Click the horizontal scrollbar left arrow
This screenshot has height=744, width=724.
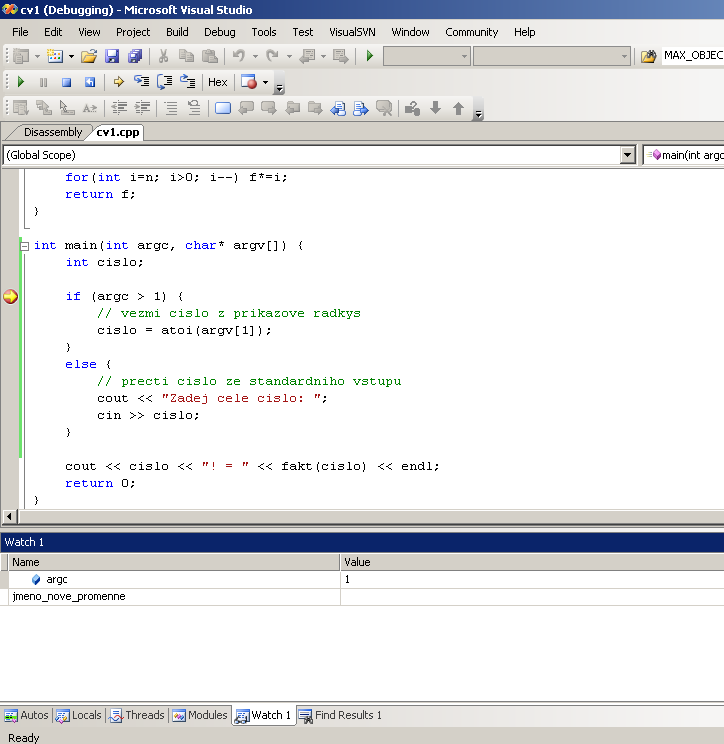[x=9, y=516]
